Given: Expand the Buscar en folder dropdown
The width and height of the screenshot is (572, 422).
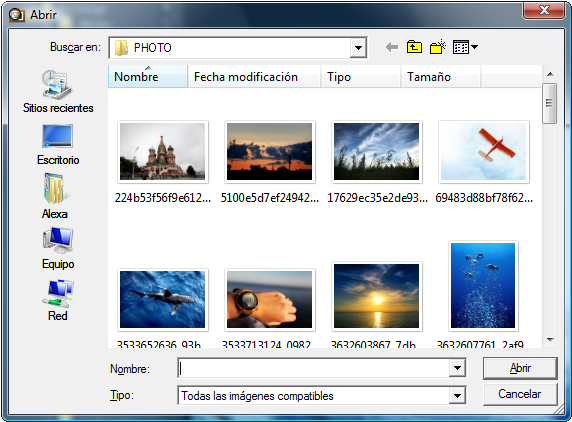Looking at the screenshot, I should point(358,48).
